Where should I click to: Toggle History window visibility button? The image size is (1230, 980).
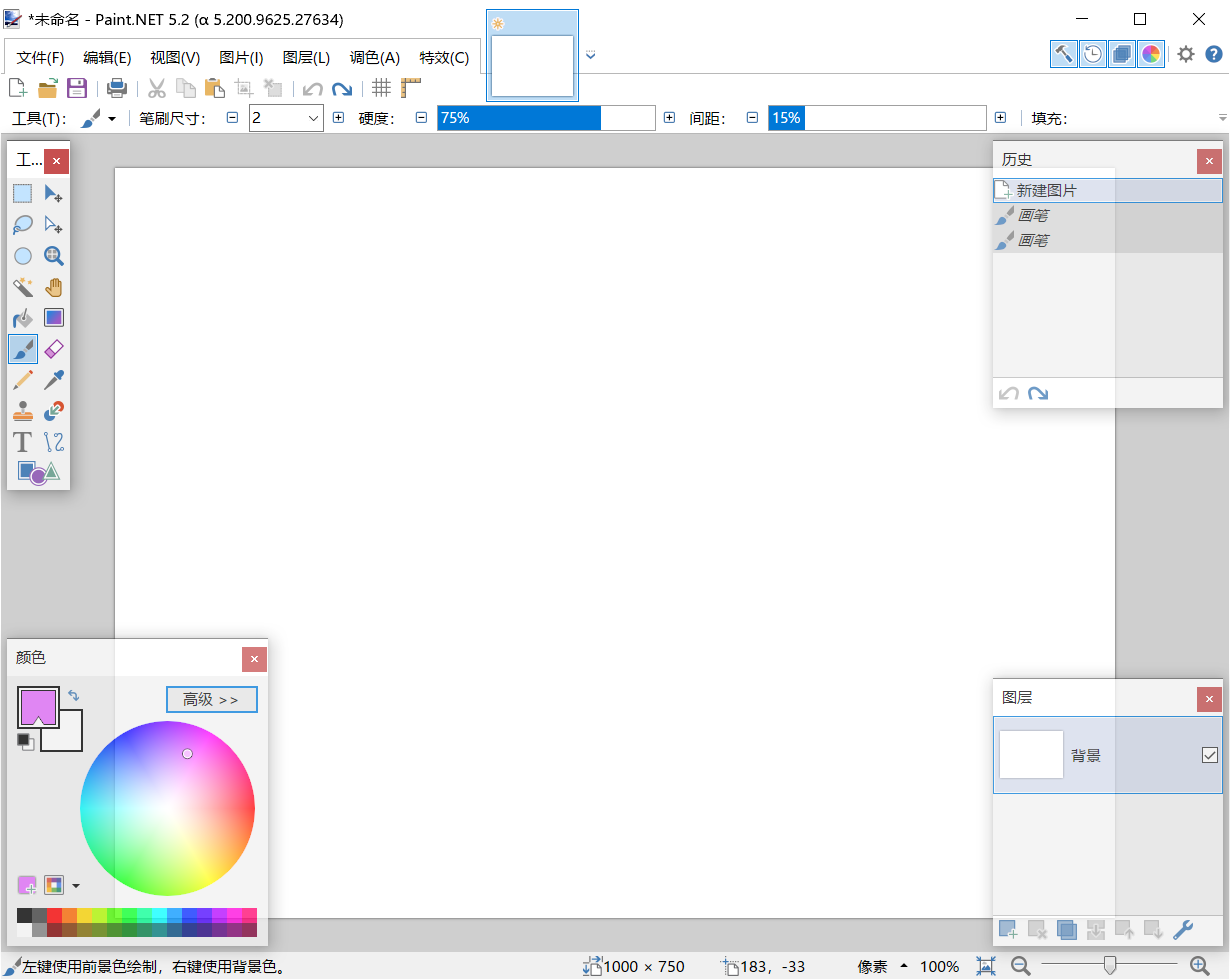click(x=1093, y=54)
